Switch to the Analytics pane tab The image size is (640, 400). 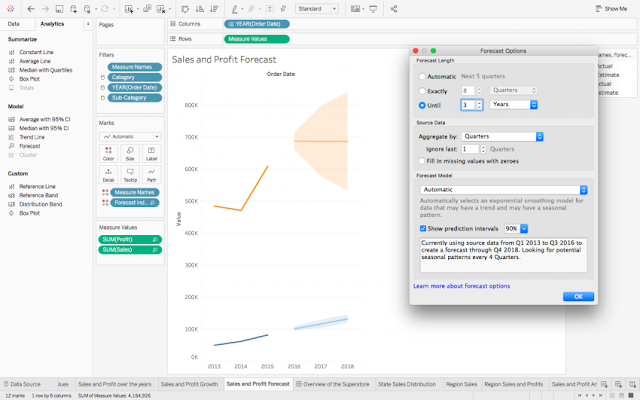[x=52, y=24]
